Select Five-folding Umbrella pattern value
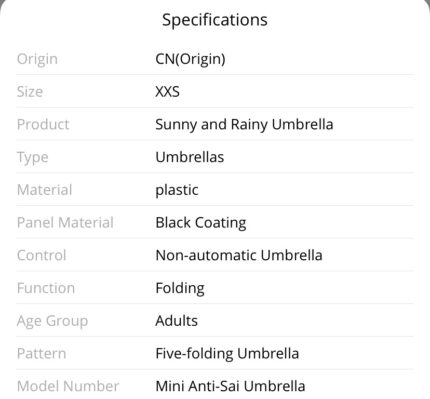 tap(227, 354)
